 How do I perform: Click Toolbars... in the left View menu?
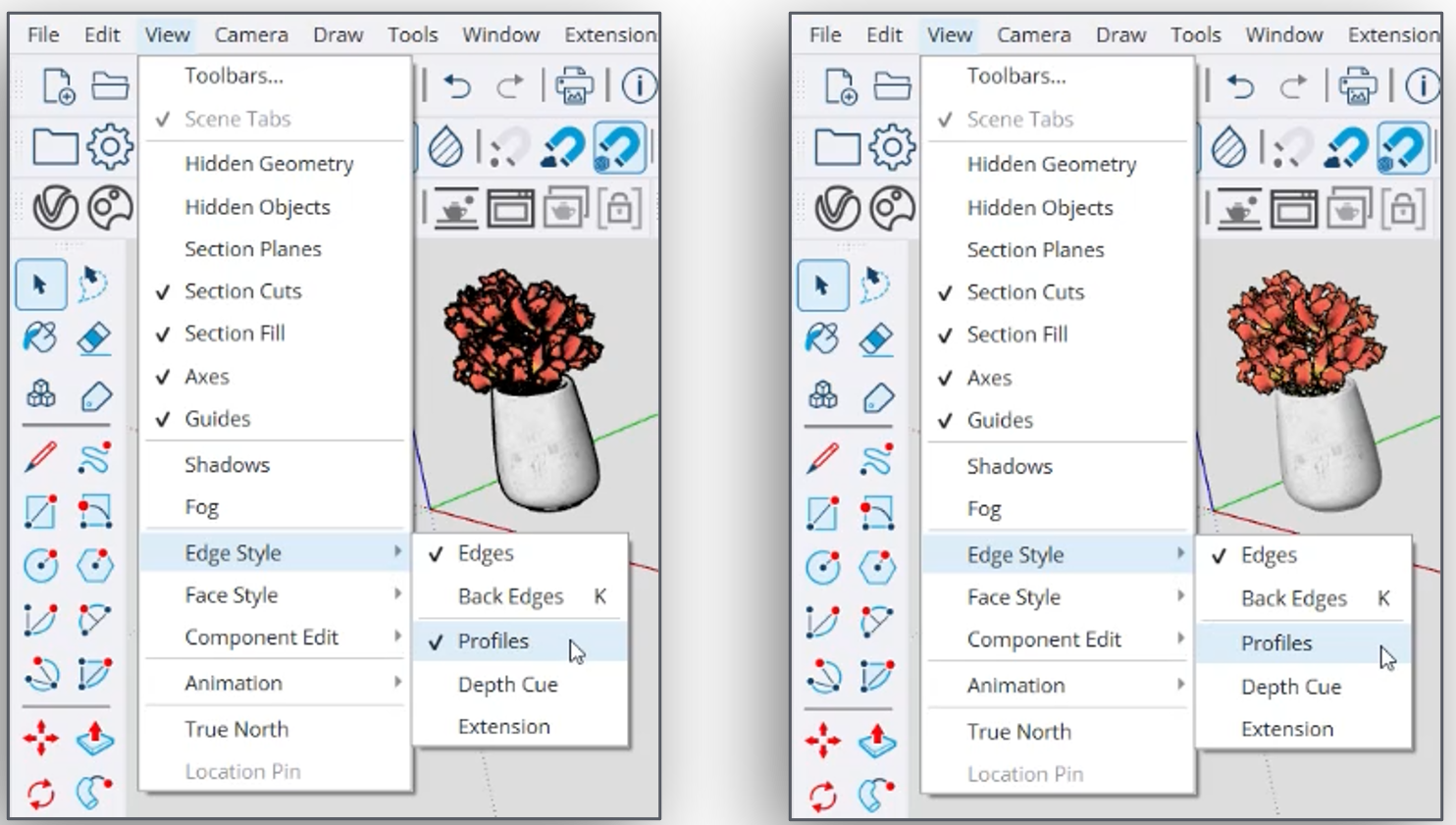234,76
